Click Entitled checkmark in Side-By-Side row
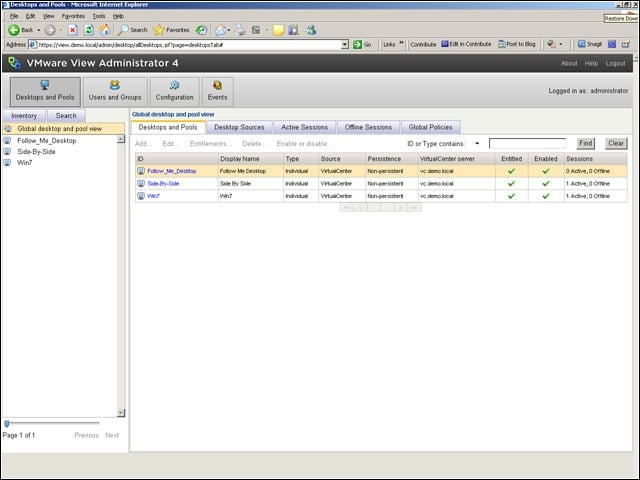The width and height of the screenshot is (640, 480). [511, 184]
